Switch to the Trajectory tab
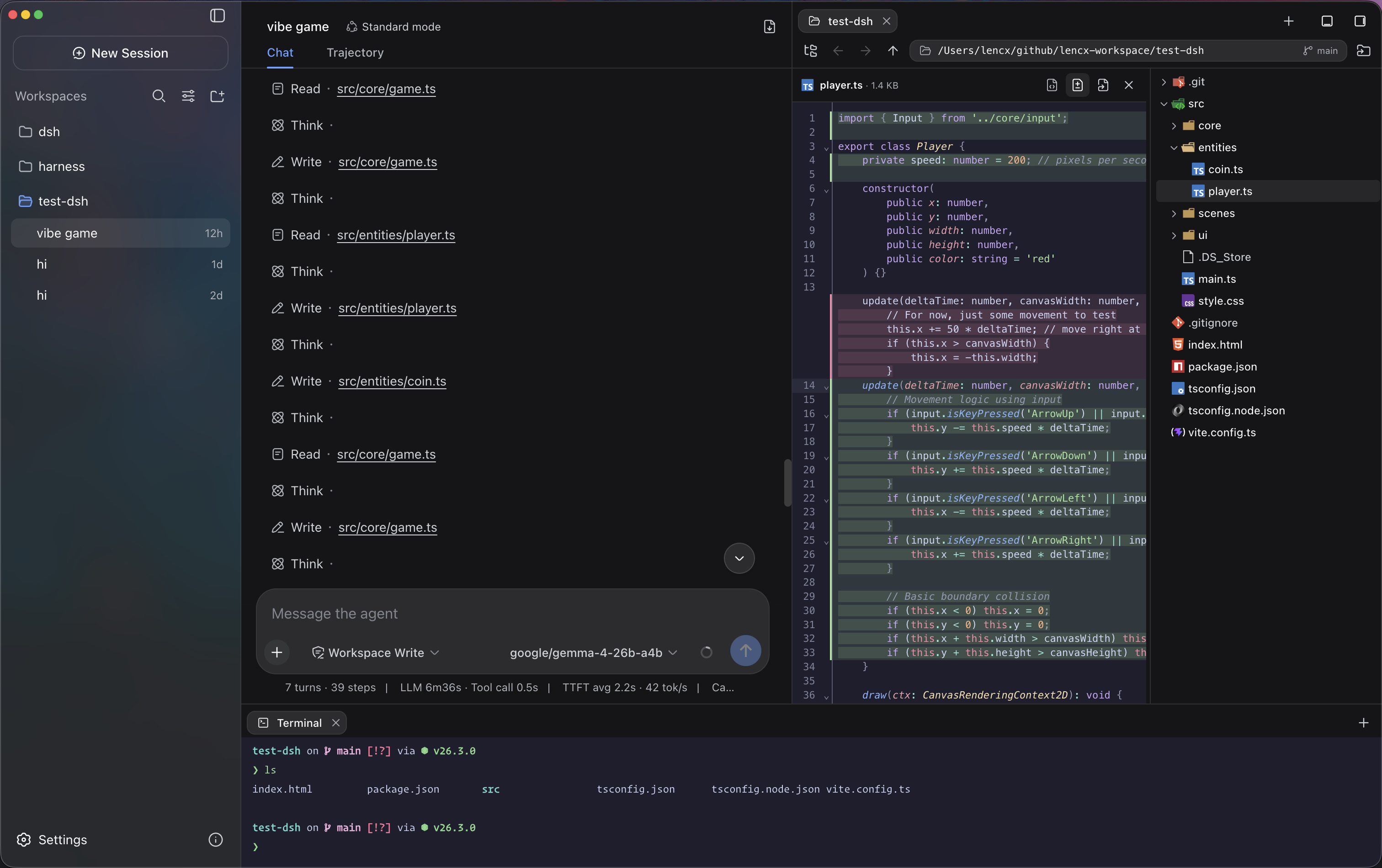The width and height of the screenshot is (1382, 868). (355, 52)
